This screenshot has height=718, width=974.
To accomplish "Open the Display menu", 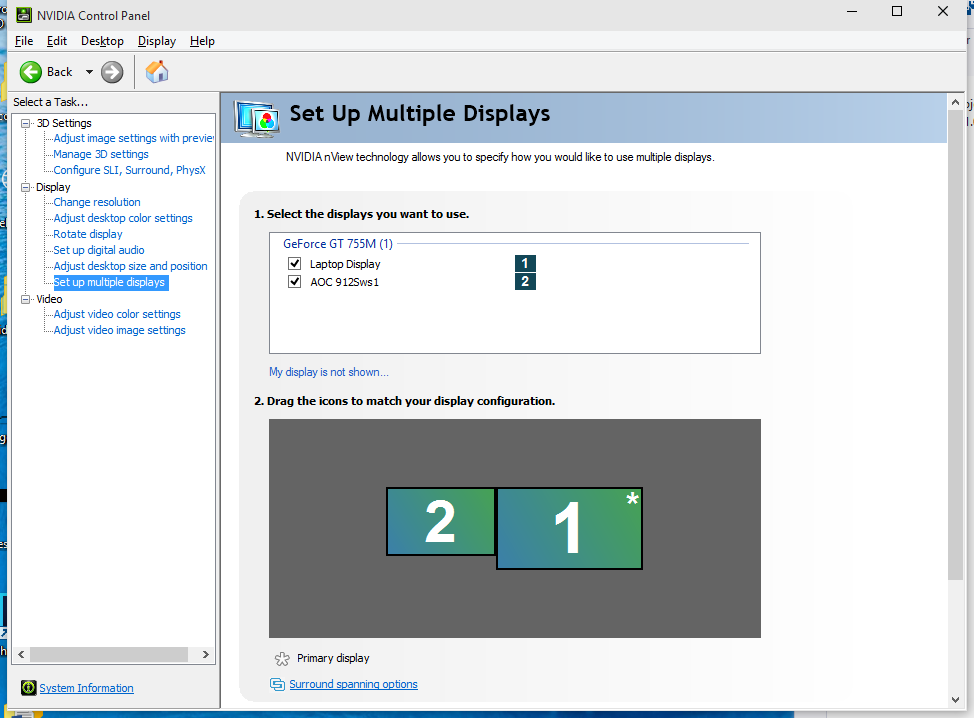I will click(x=157, y=41).
